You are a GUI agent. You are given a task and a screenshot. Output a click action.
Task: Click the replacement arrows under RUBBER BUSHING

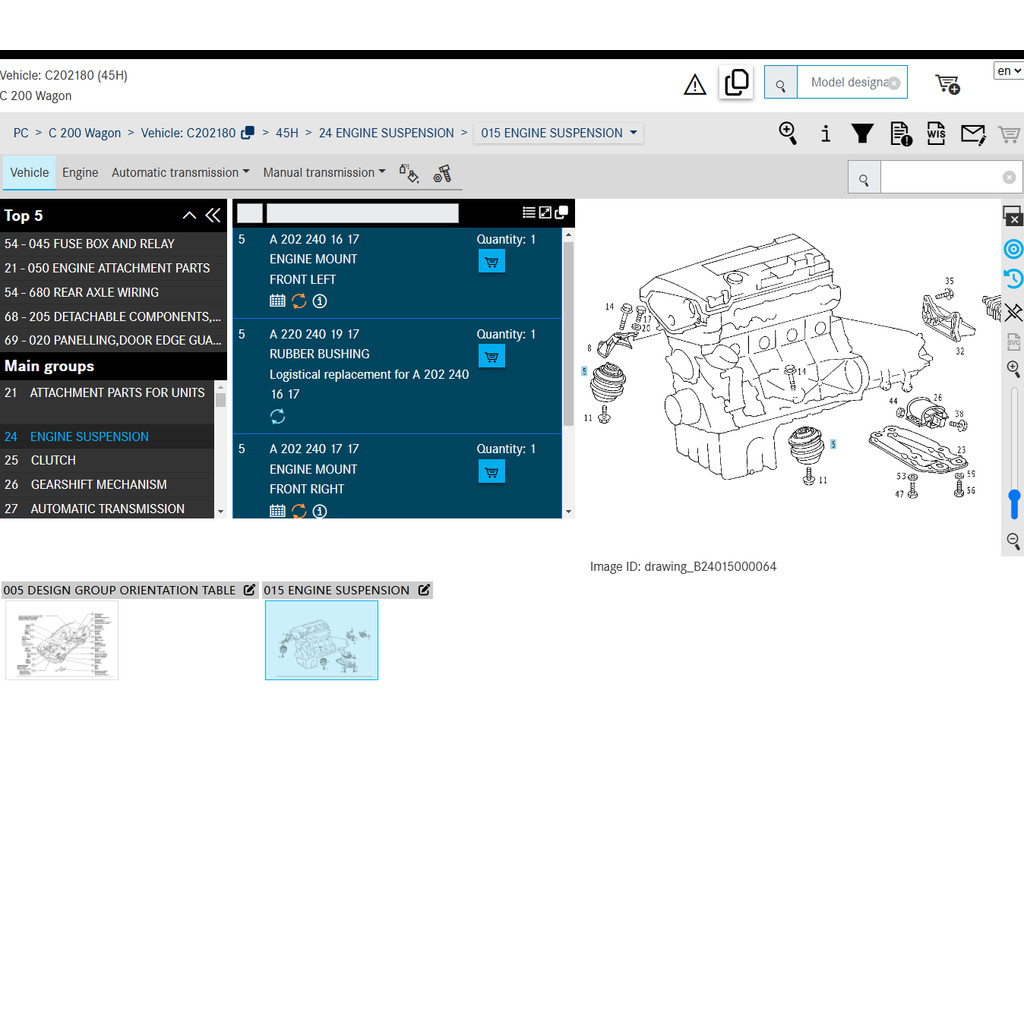(278, 416)
